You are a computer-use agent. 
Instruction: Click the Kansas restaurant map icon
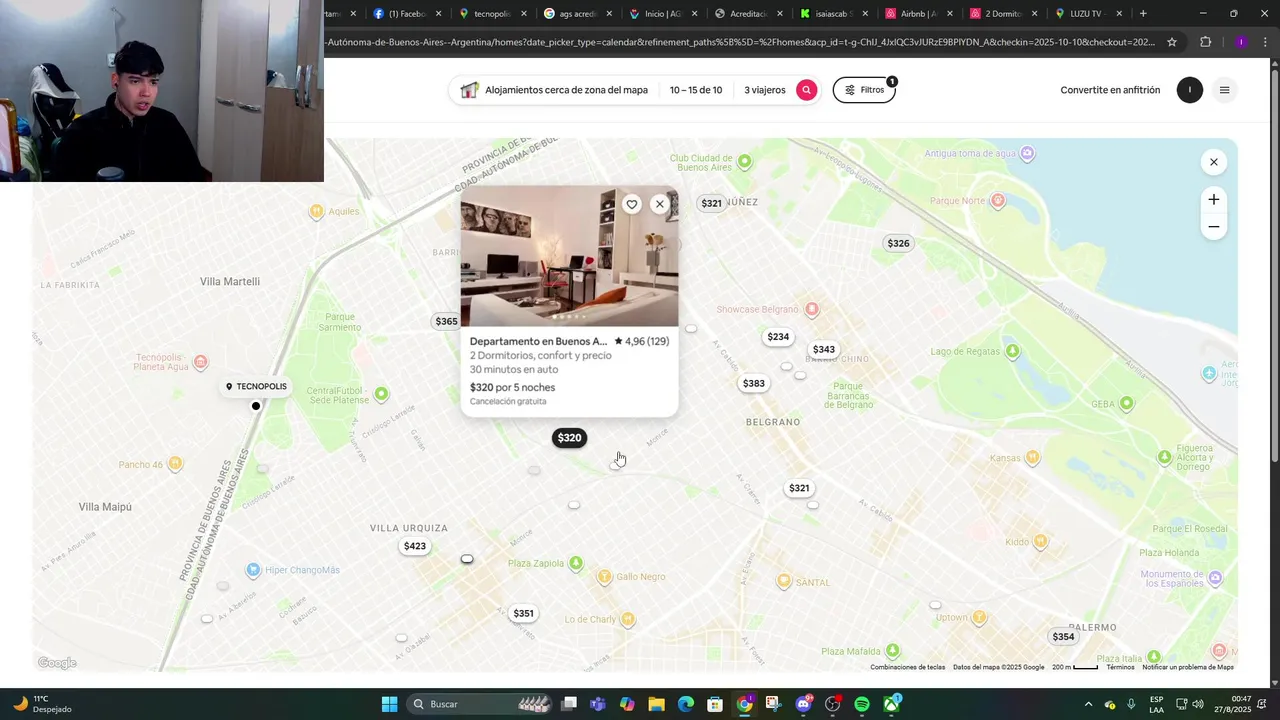coord(1032,458)
